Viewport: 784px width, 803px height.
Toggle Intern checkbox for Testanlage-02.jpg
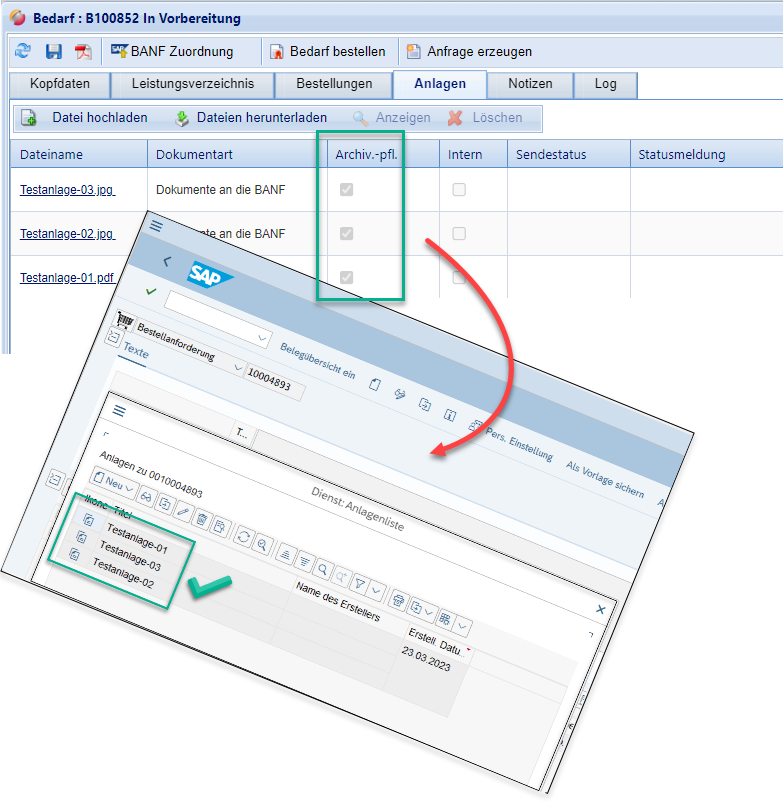coord(459,234)
